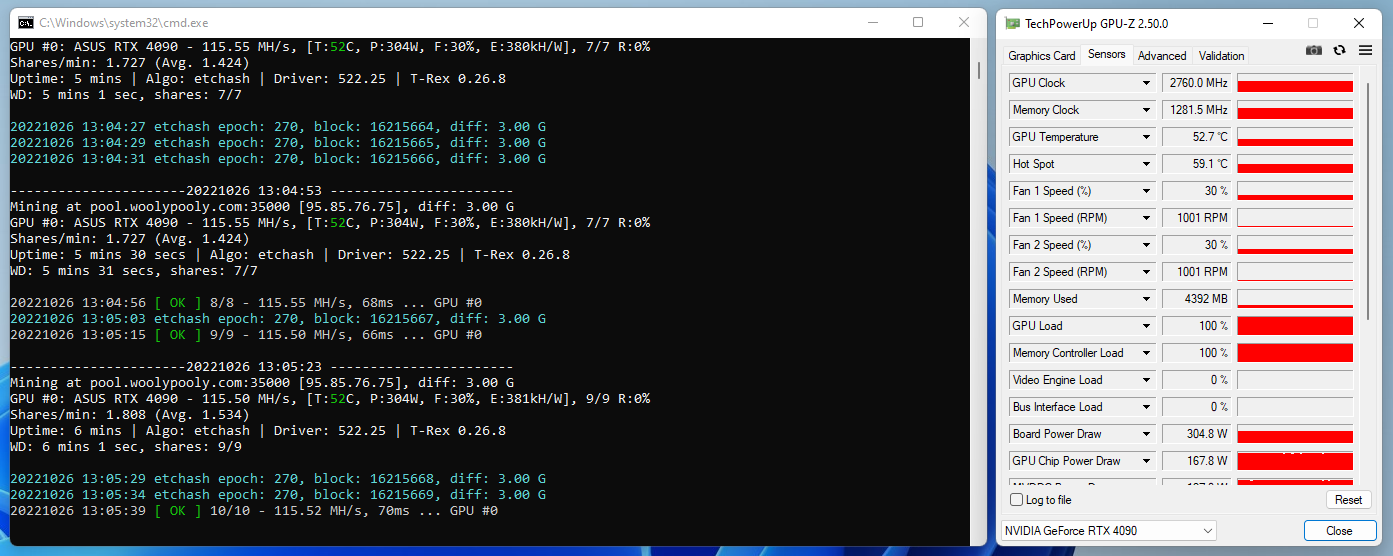Open the Advanced tab in GPU-Z

(1162, 56)
